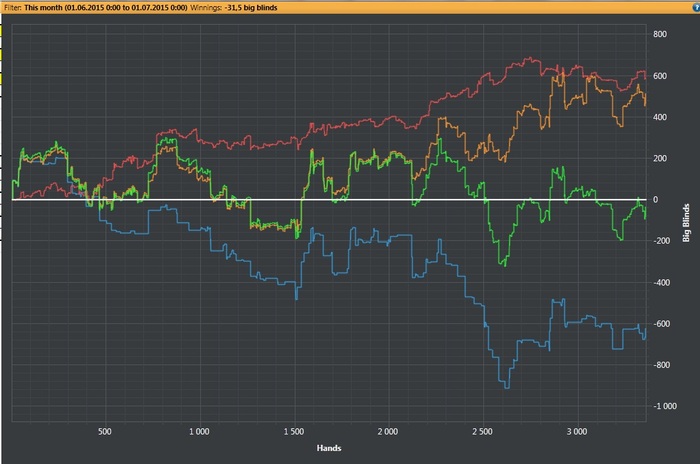Screen dimensions: 700x464
Task: Click the "3 000" tick on the Hands axis
Action: (x=577, y=431)
